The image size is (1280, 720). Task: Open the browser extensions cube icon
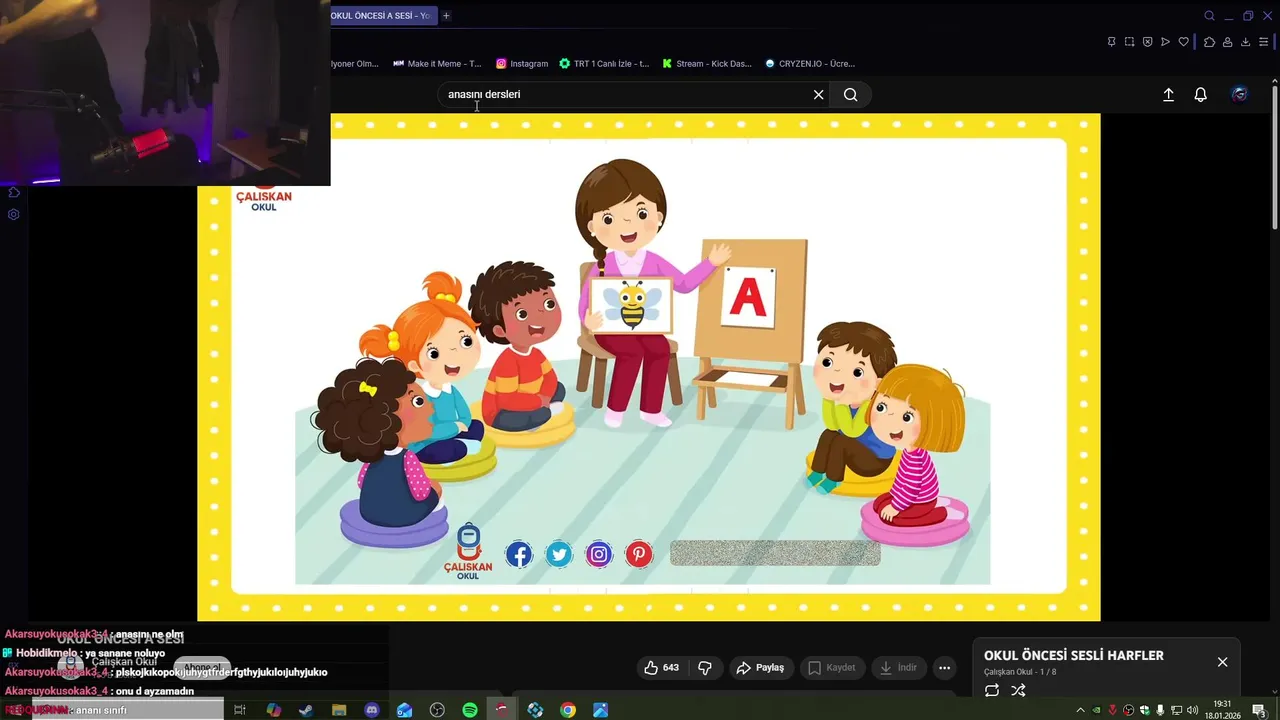(1209, 41)
